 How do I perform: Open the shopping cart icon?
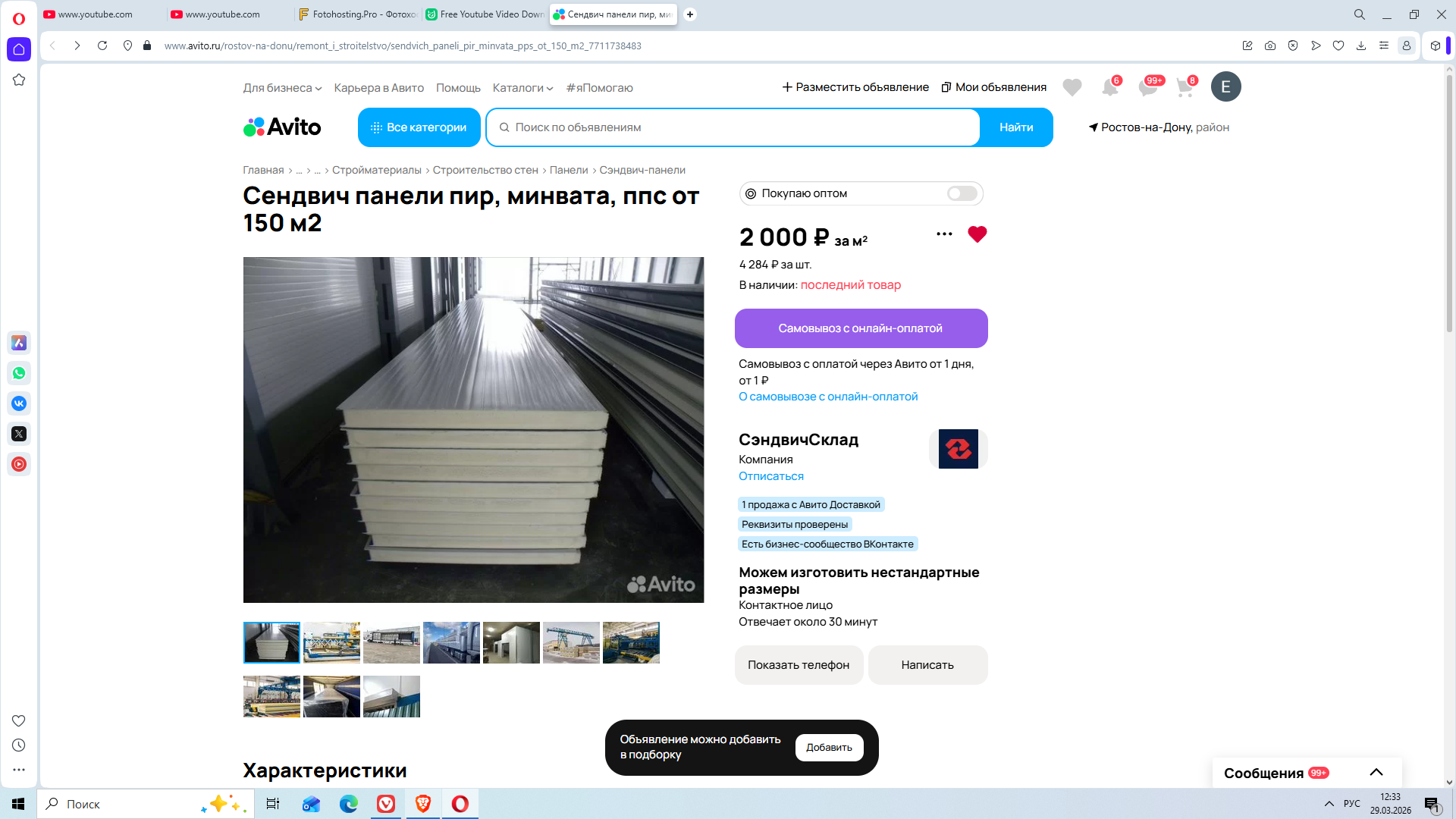(1185, 87)
